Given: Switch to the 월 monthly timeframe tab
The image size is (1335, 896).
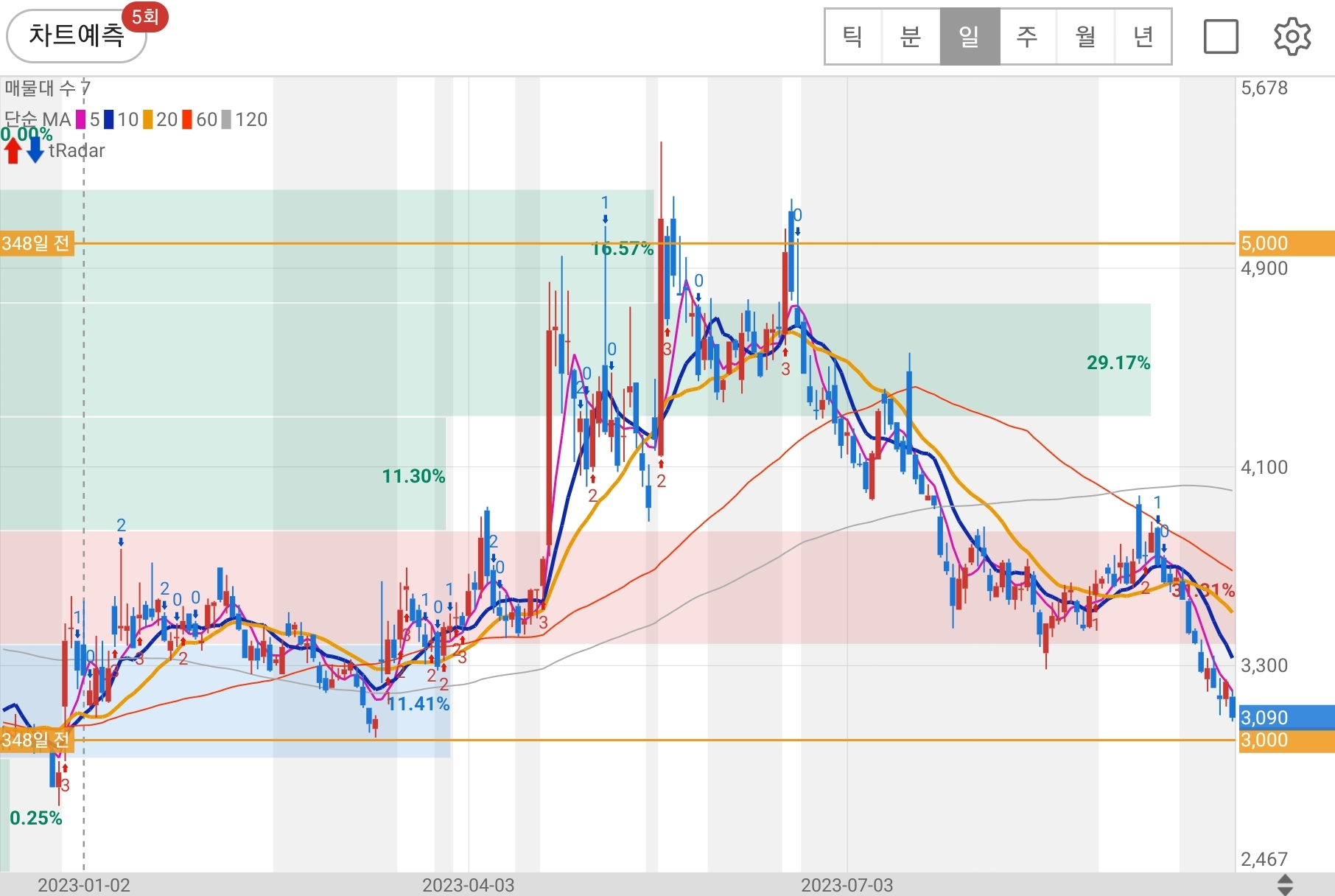Looking at the screenshot, I should (1085, 37).
